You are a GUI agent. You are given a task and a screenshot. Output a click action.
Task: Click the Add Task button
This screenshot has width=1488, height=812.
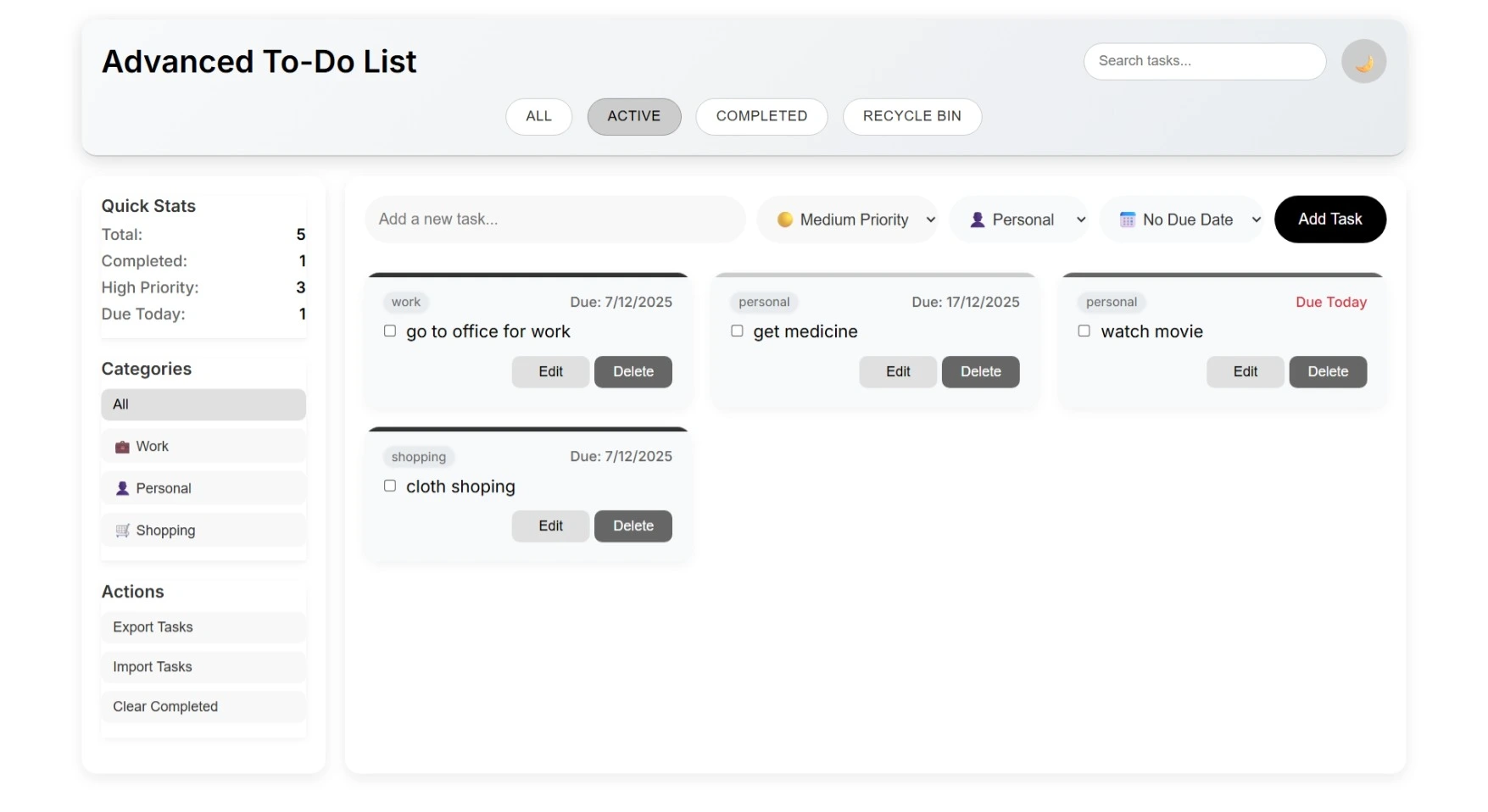pos(1329,219)
